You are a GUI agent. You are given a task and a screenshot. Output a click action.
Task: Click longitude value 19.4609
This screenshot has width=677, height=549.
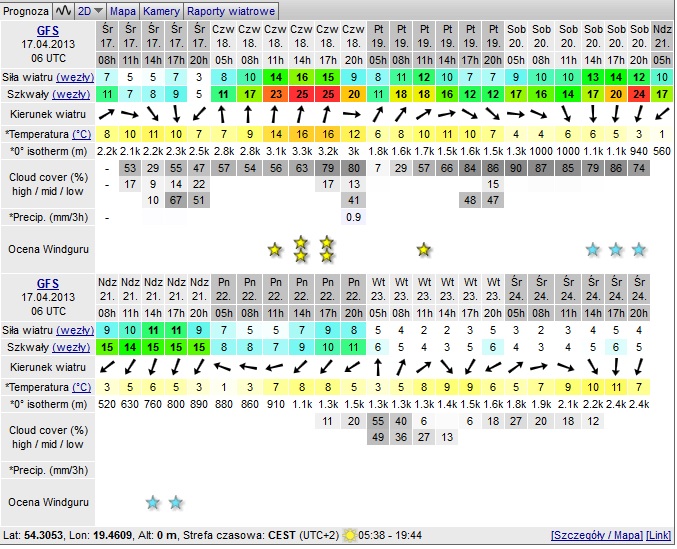pyautogui.click(x=112, y=536)
